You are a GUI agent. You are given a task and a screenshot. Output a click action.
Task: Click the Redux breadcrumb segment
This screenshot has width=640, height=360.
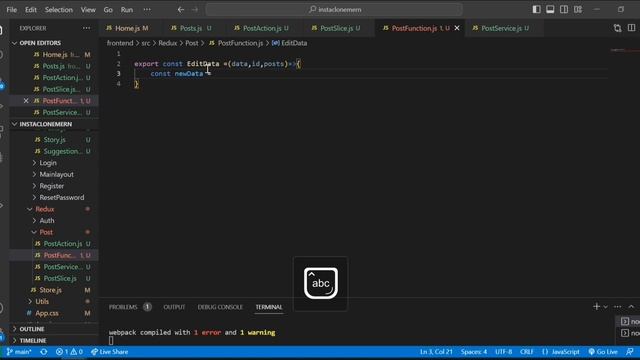(x=168, y=43)
